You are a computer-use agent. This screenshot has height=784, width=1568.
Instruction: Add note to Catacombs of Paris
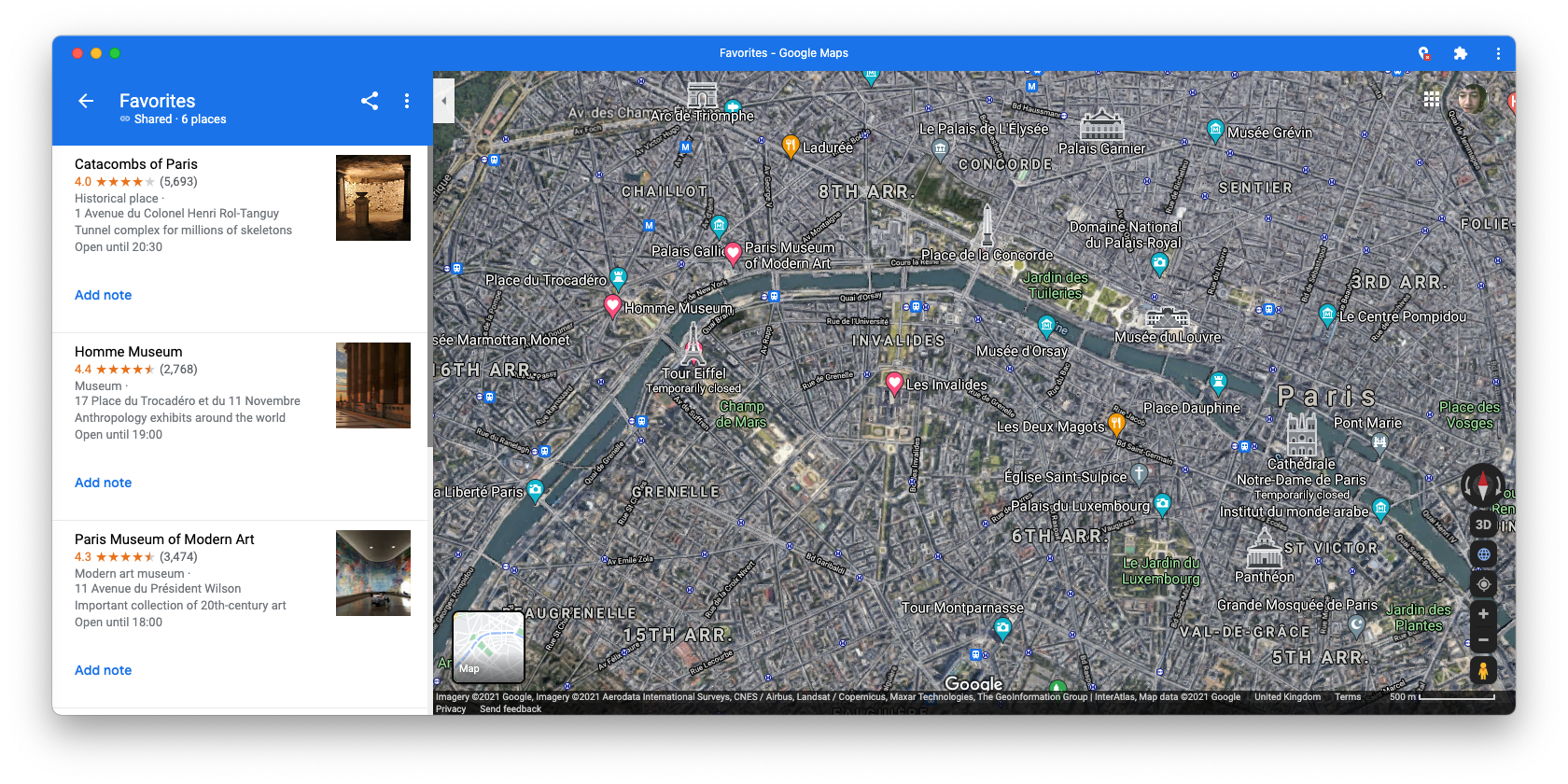[x=103, y=295]
